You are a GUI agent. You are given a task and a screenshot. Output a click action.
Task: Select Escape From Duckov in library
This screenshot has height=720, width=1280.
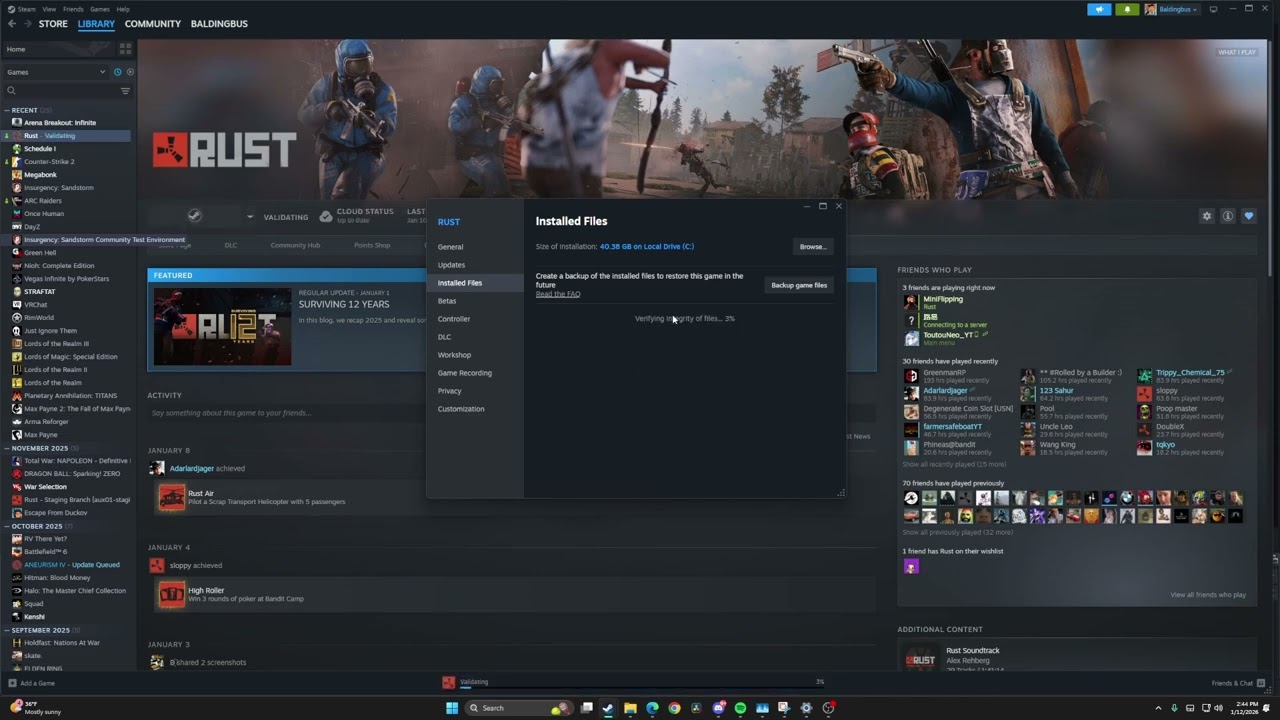pyautogui.click(x=55, y=513)
